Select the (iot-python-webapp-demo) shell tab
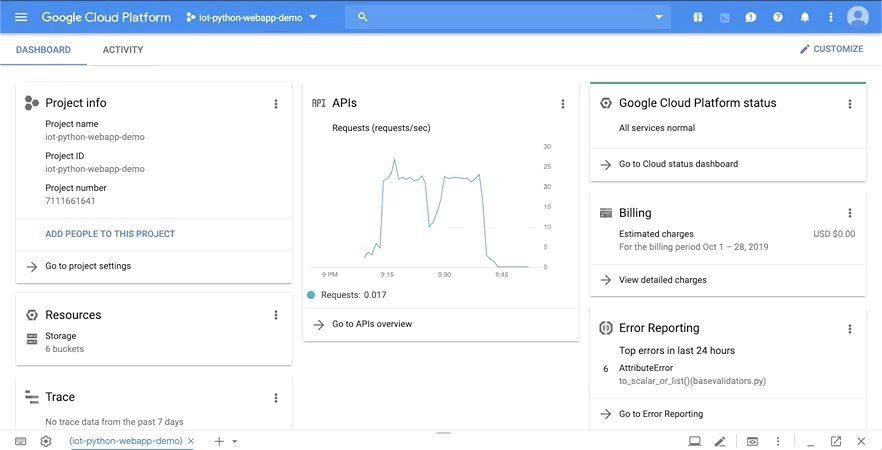The image size is (882, 450). 125,441
